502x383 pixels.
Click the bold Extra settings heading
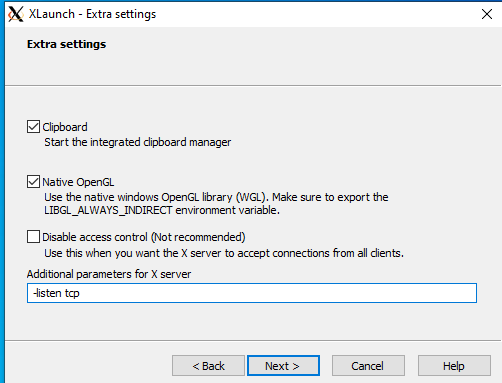click(x=66, y=44)
